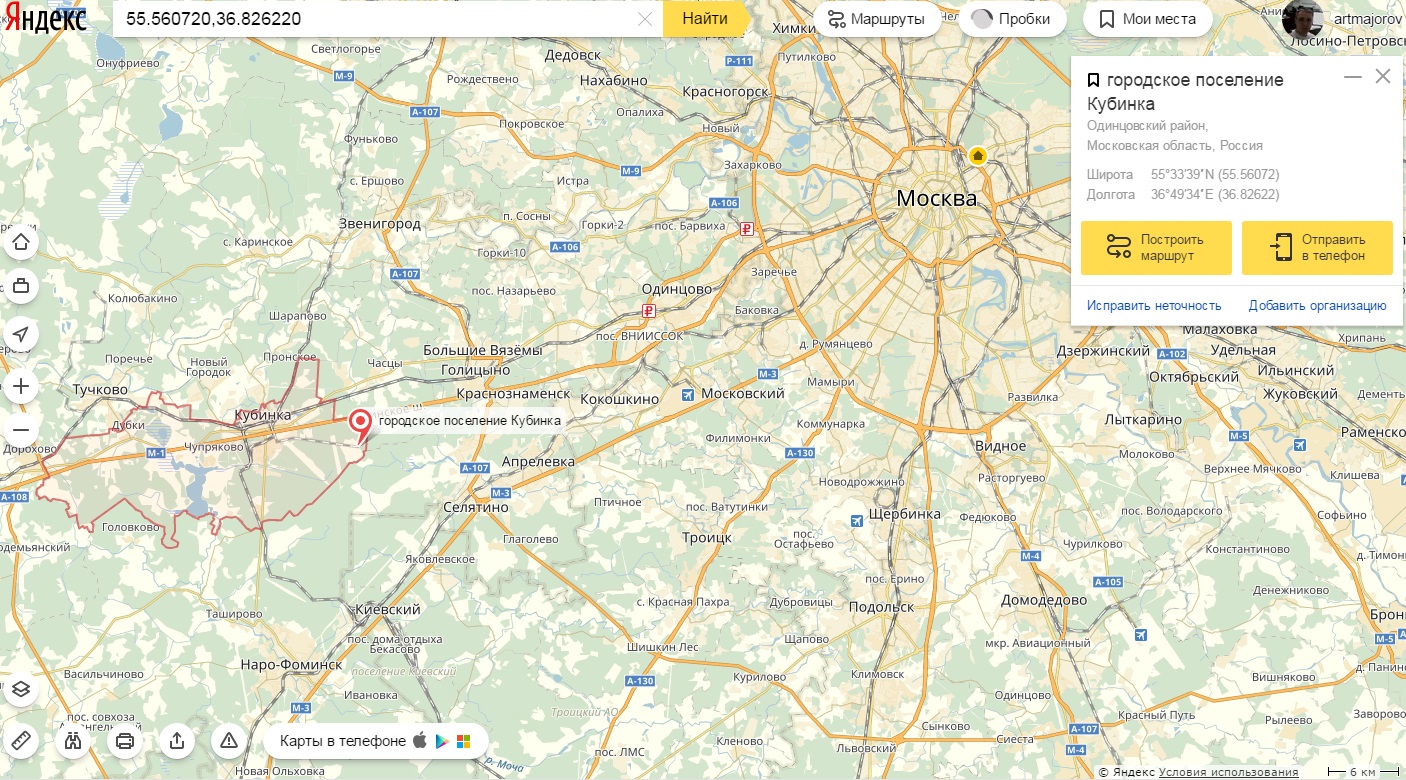The width and height of the screenshot is (1406, 780).
Task: Open Мои места bookmarks
Action: (x=1147, y=19)
